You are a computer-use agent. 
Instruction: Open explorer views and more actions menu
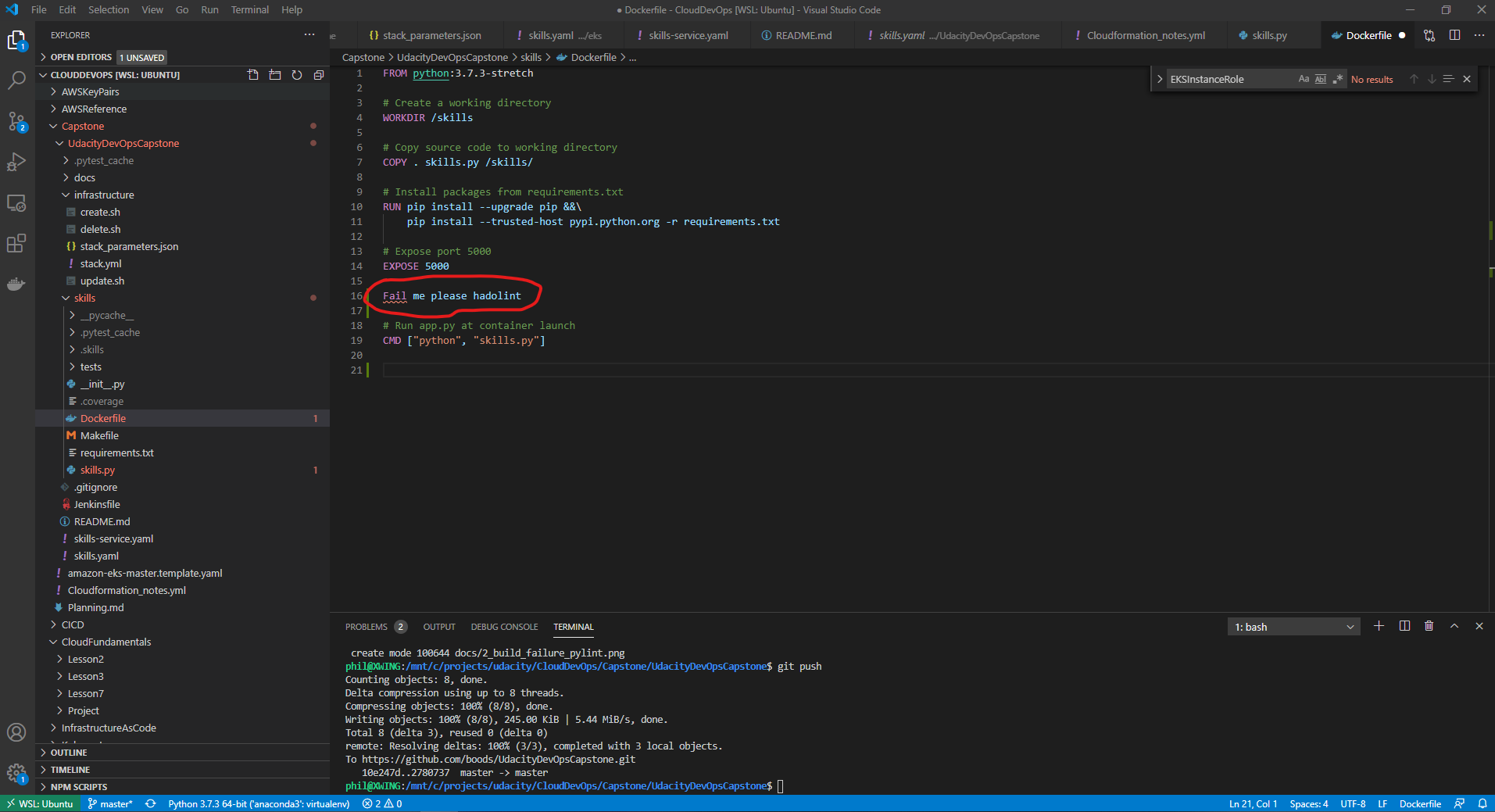(x=309, y=35)
